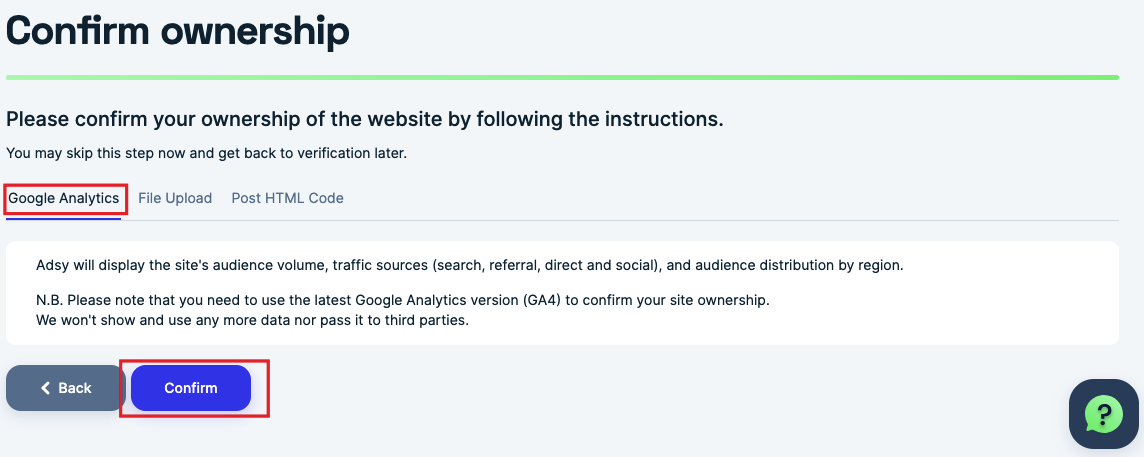The width and height of the screenshot is (1144, 457).
Task: Click the green progress bar
Action: point(562,77)
